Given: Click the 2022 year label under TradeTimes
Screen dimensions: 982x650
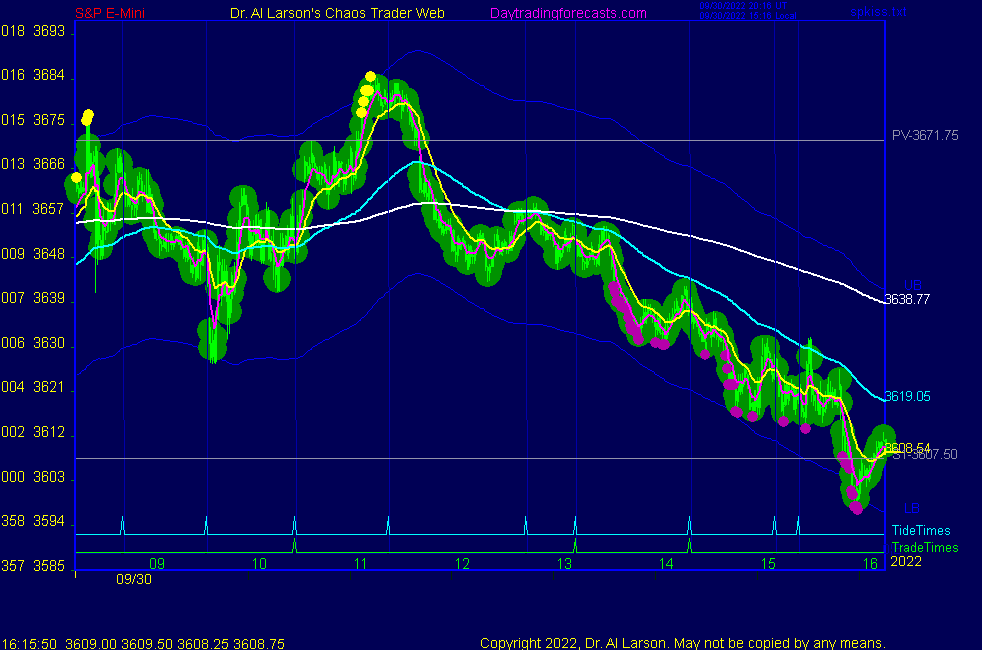Looking at the screenshot, I should (906, 562).
